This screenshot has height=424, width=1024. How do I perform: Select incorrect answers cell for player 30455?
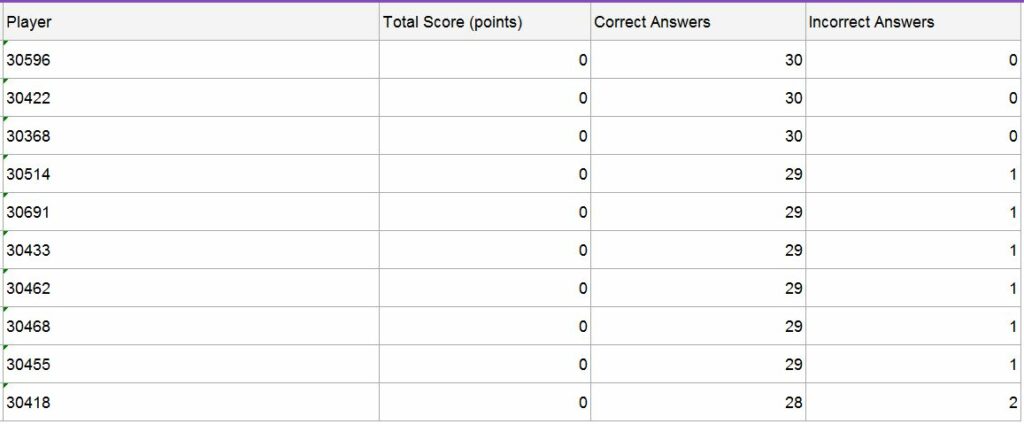pyautogui.click(x=913, y=363)
